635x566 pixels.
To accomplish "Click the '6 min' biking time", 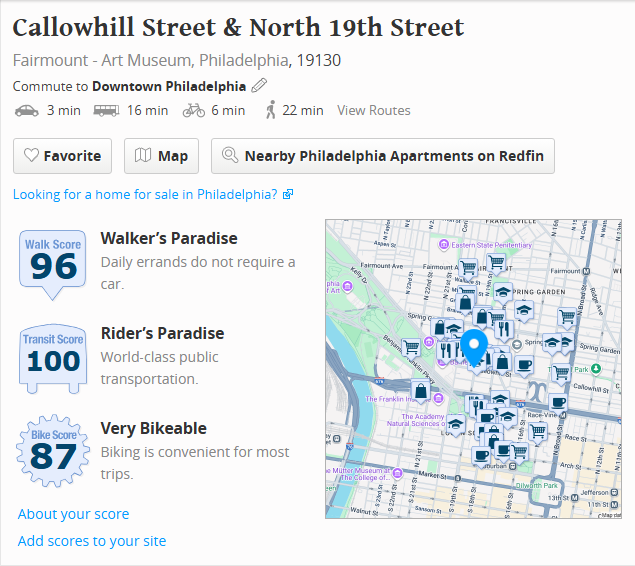I will click(x=228, y=110).
